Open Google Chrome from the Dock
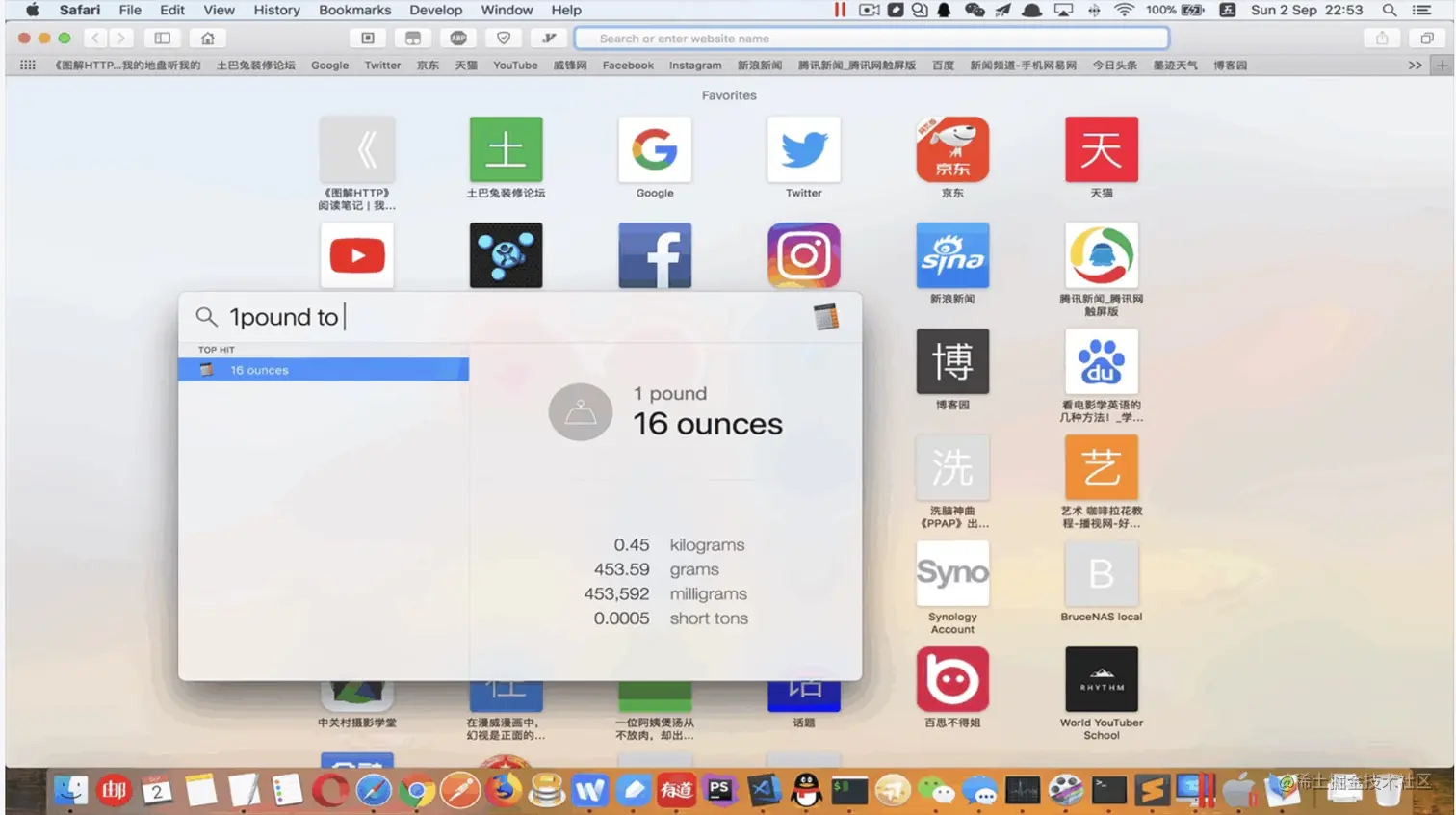Image resolution: width=1456 pixels, height=815 pixels. point(416,790)
